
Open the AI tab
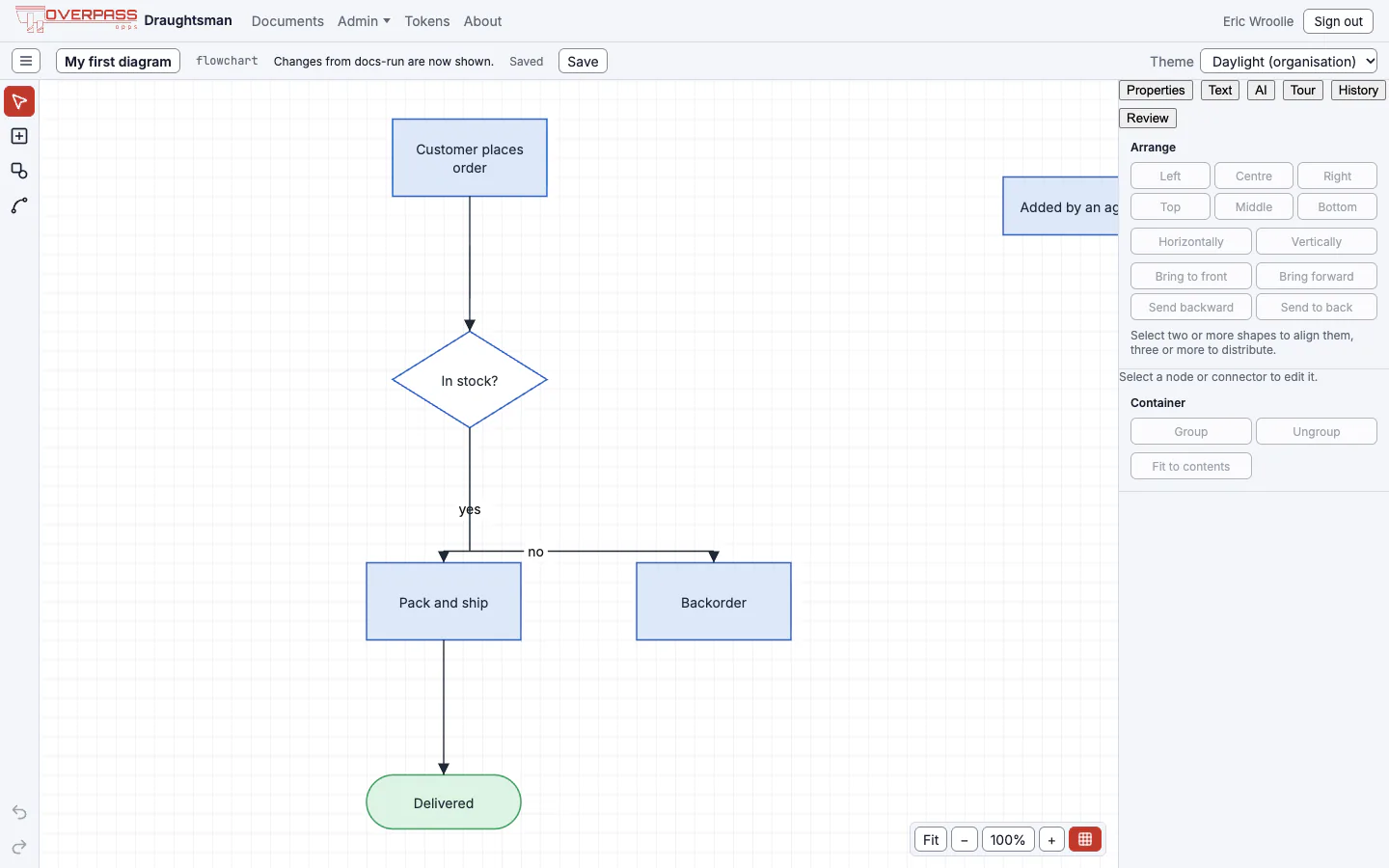tap(1261, 90)
